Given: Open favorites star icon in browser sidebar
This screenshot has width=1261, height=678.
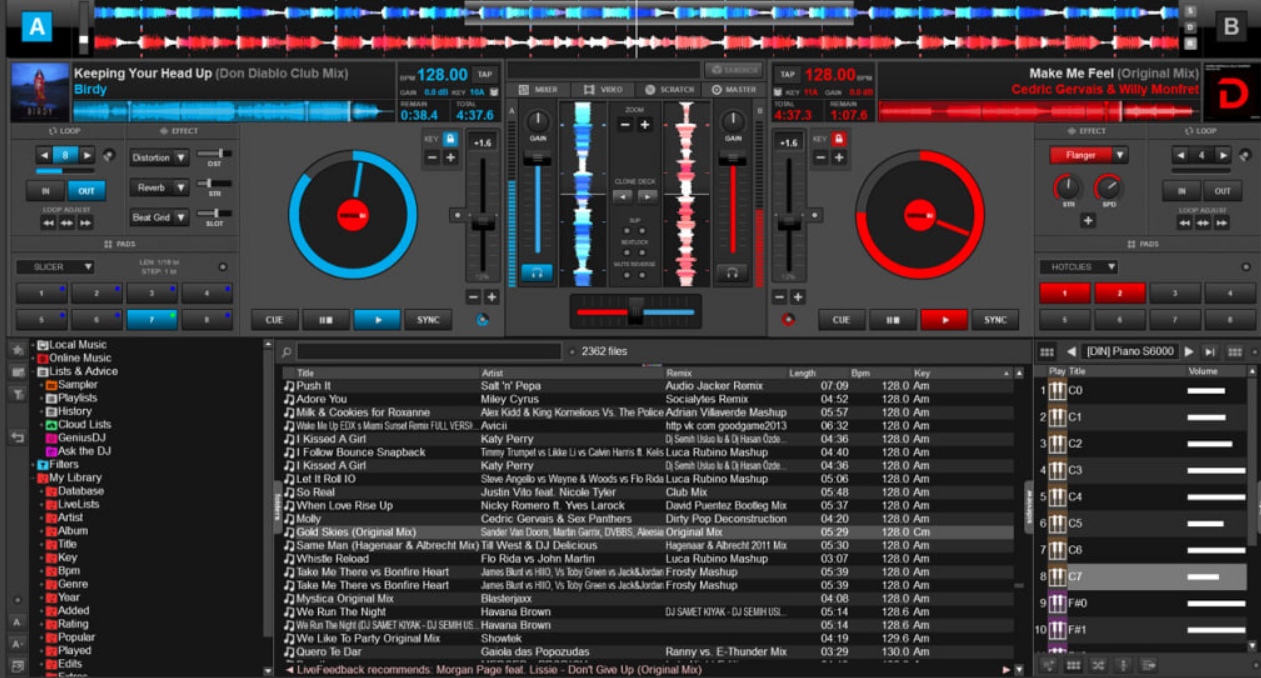Looking at the screenshot, I should (18, 350).
